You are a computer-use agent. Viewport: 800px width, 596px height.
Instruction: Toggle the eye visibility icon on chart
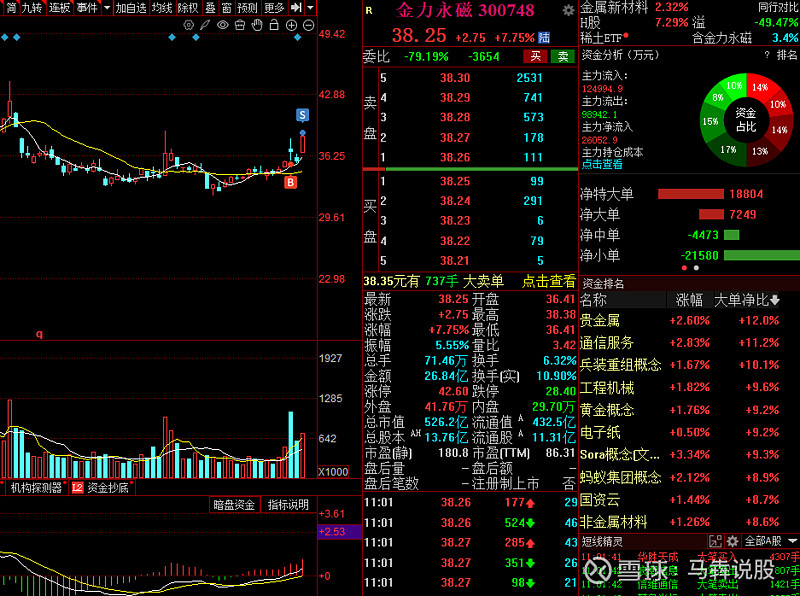coord(223,25)
